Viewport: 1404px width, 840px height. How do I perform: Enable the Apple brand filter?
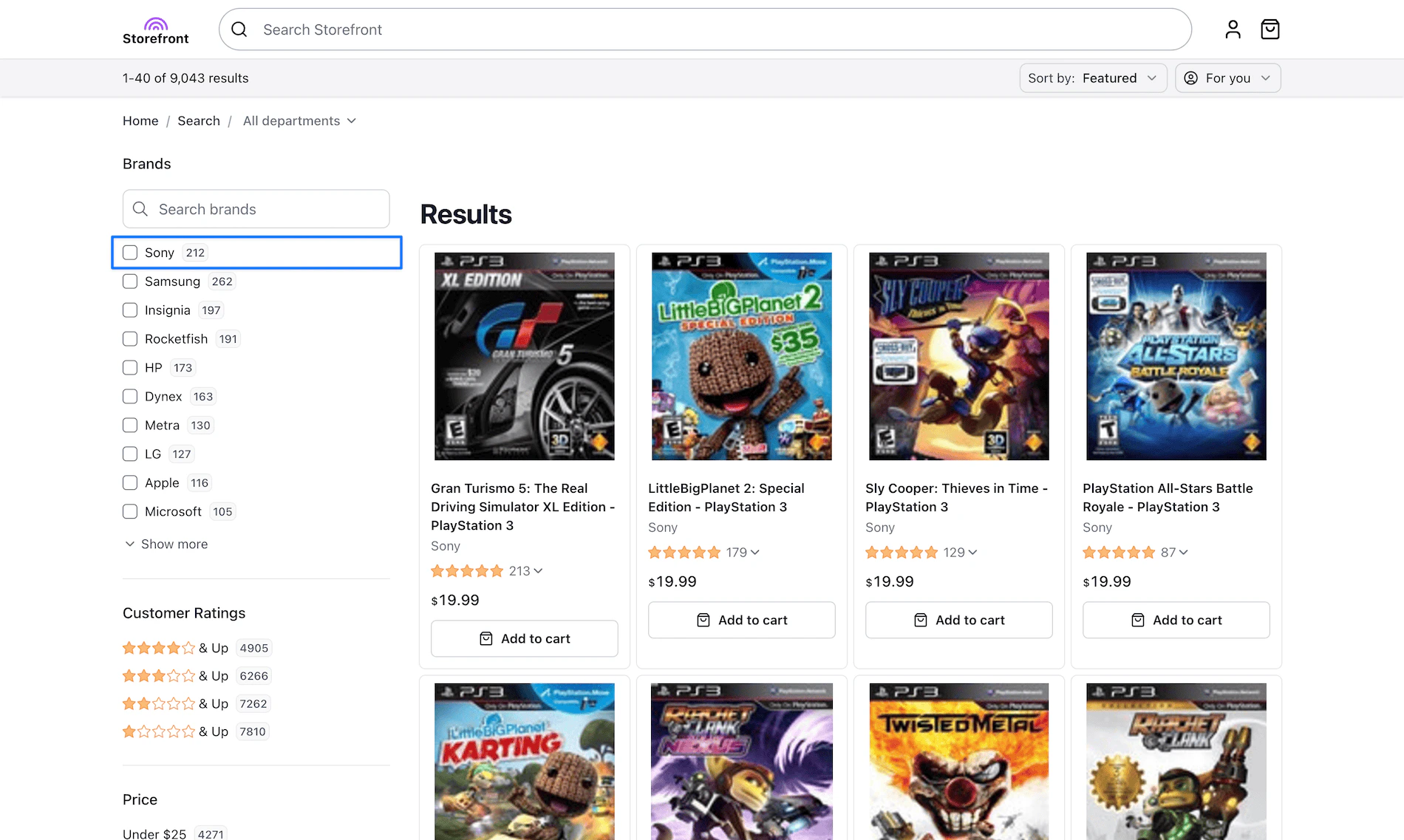(x=130, y=482)
